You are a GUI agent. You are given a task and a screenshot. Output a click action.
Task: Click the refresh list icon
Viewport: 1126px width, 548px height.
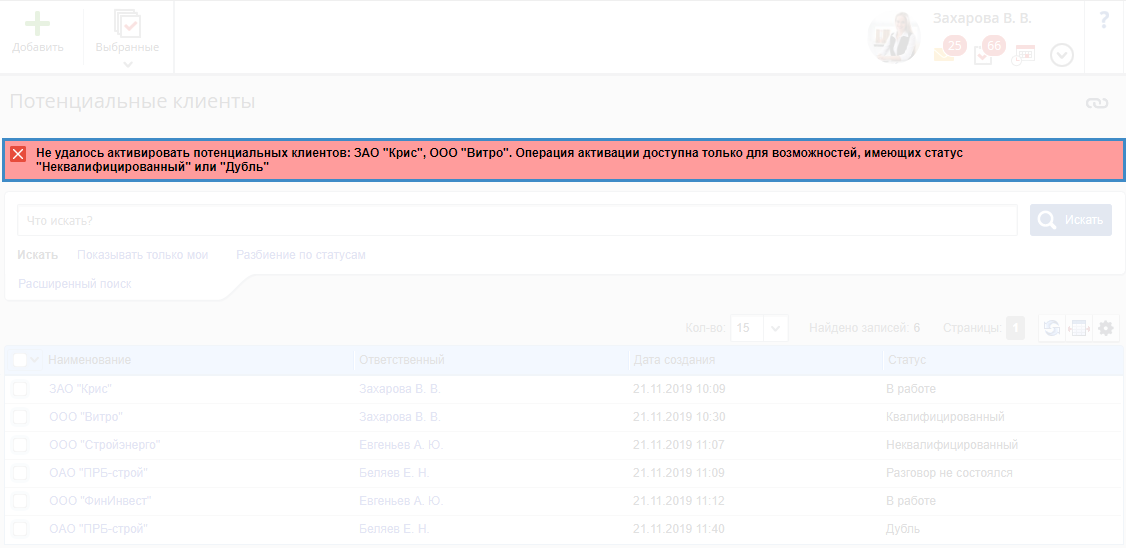1052,328
